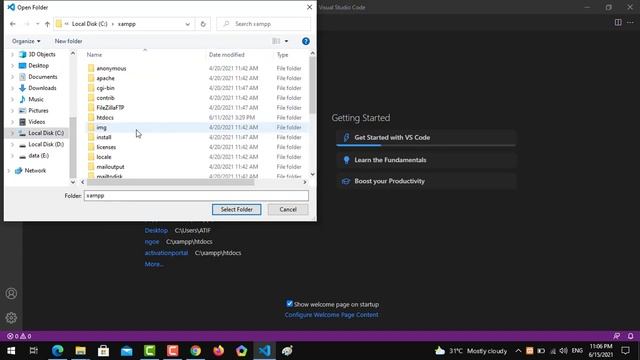Open notifications bell in status bar
640x360 pixels.
pyautogui.click(x=631, y=336)
